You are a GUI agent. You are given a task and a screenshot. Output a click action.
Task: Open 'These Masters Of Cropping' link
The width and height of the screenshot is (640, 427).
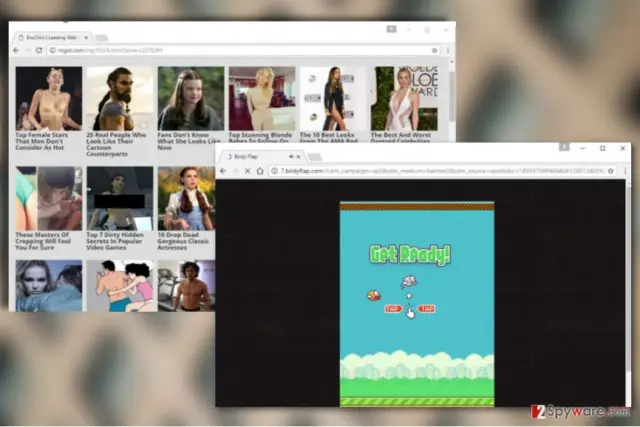(x=43, y=241)
